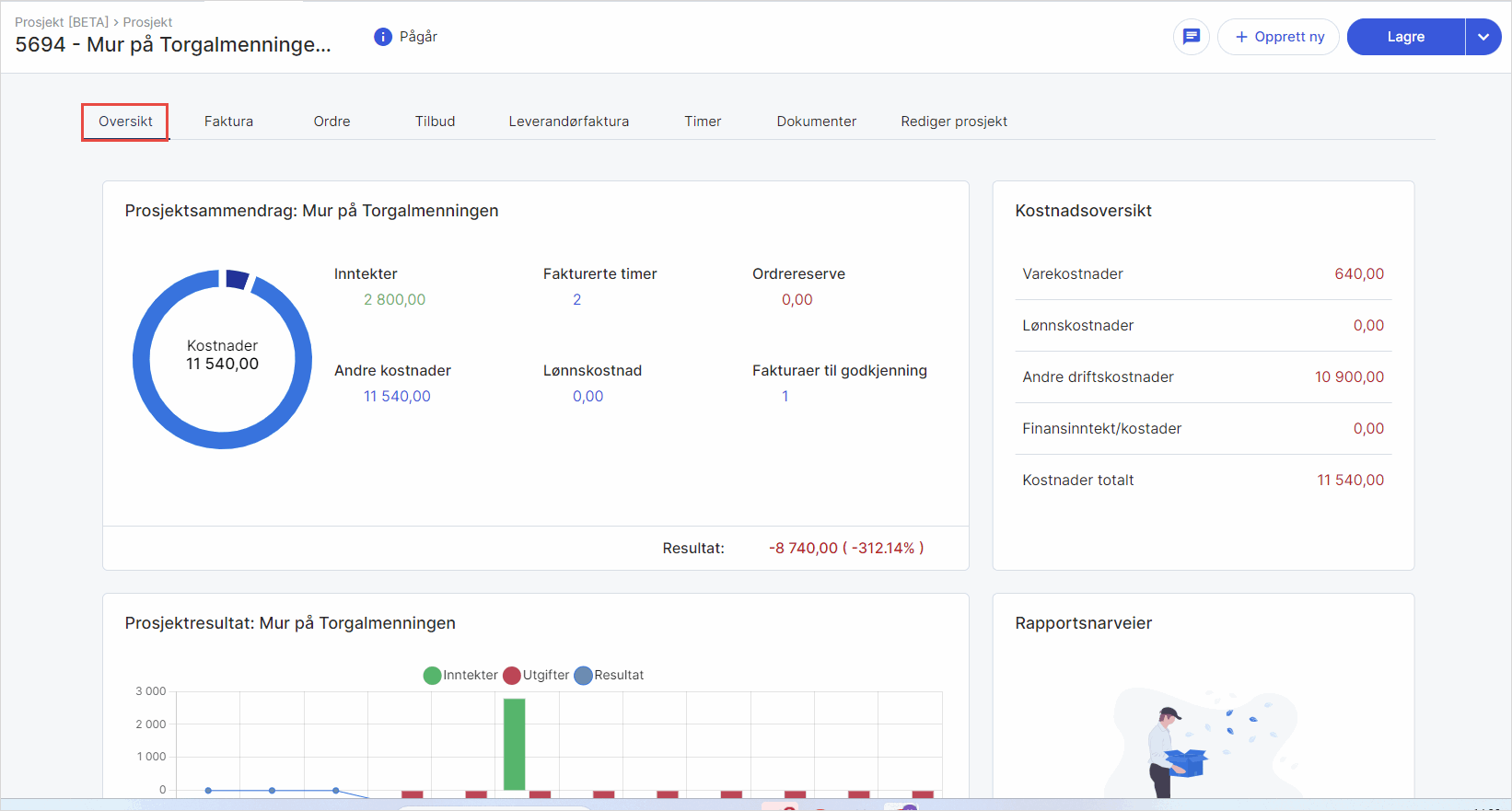The image size is (1512, 811).
Task: Select the Tilbud tab
Action: pyautogui.click(x=435, y=122)
